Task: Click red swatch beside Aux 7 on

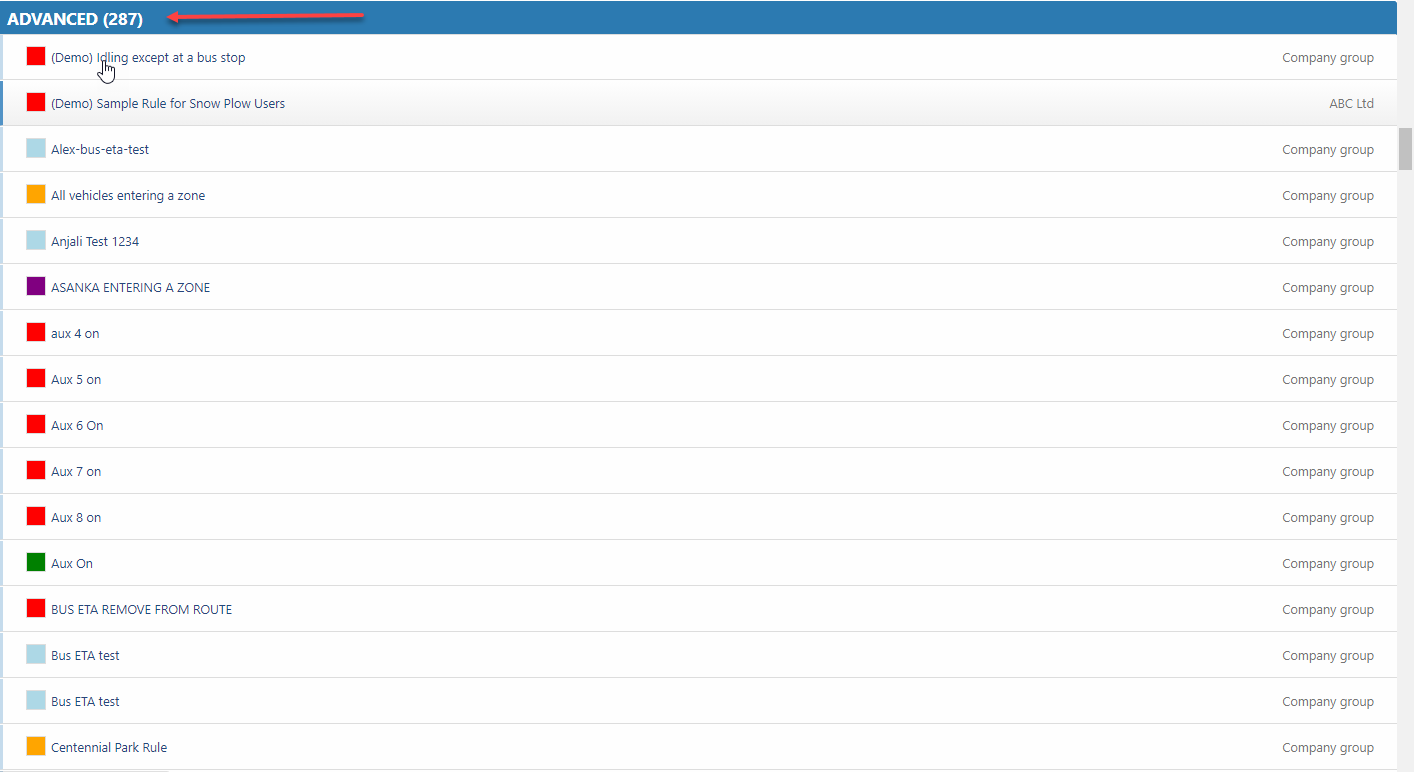Action: click(x=36, y=470)
